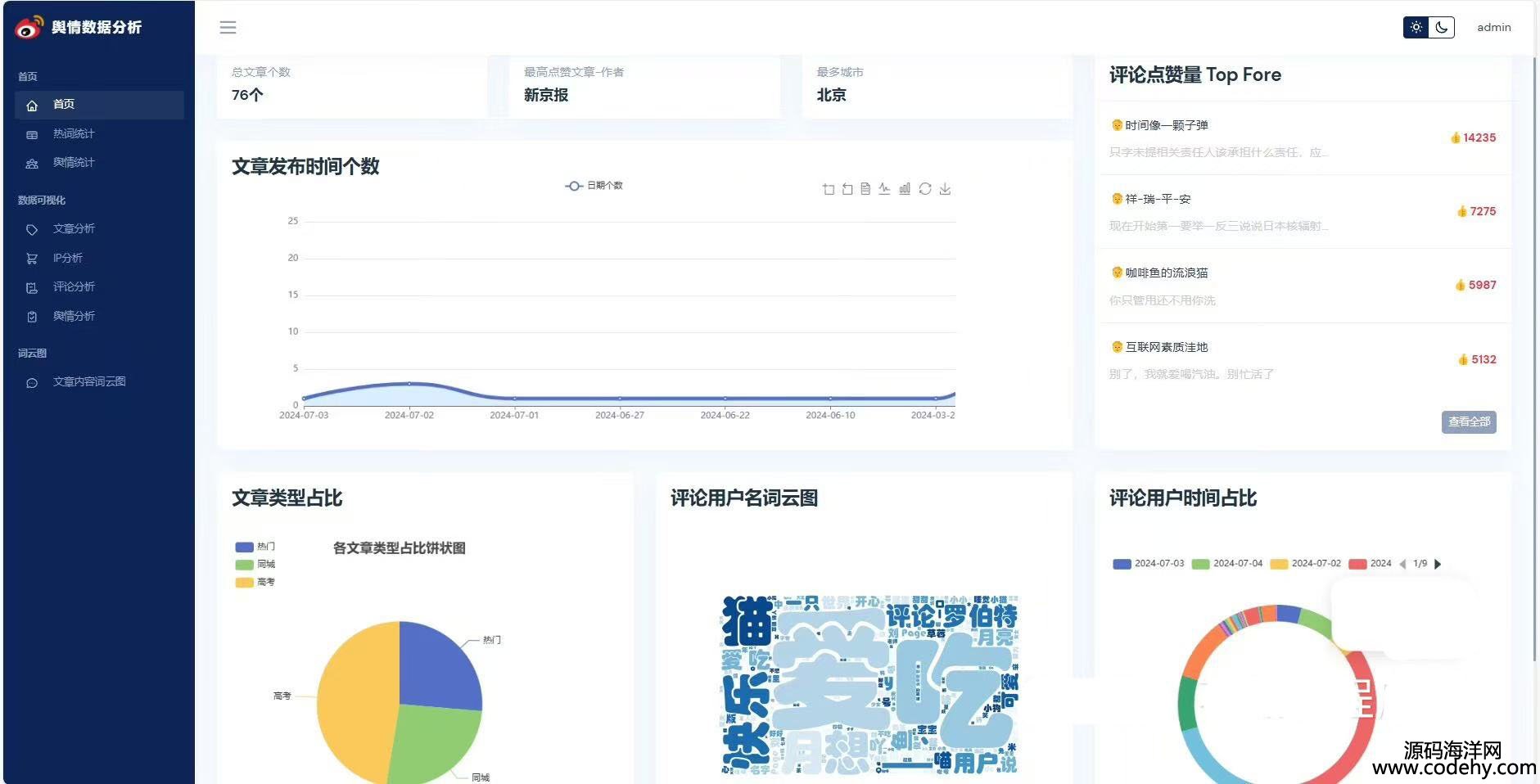Switch to dark mode with moon toggle
This screenshot has width=1540, height=784.
(x=1442, y=27)
